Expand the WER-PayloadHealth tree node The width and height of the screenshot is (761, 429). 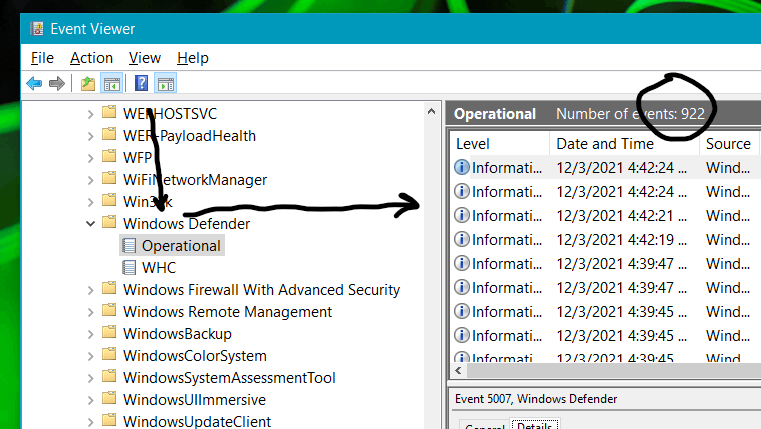click(90, 136)
